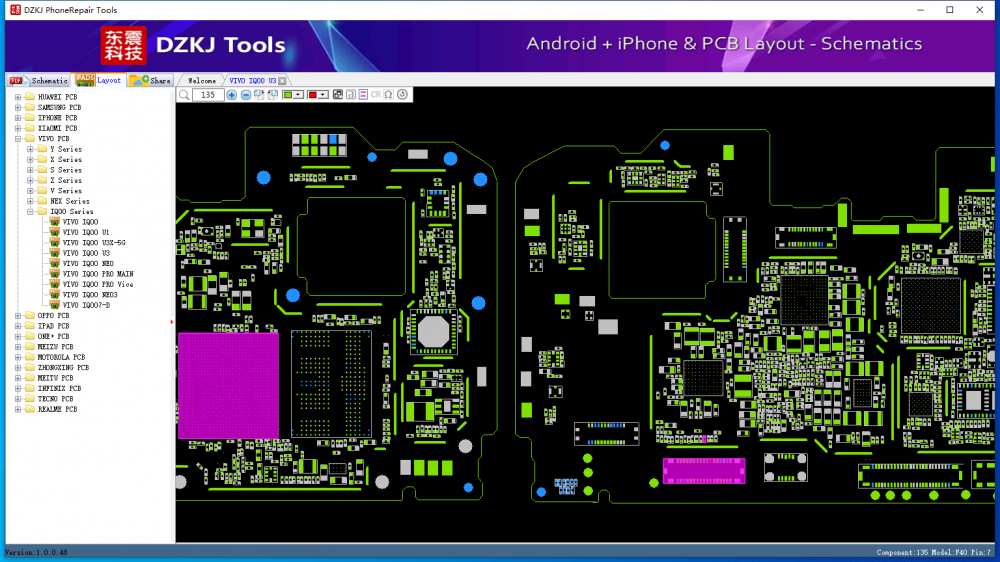1000x562 pixels.
Task: Select the MOTOROLA PCB folder
Action: [x=61, y=357]
